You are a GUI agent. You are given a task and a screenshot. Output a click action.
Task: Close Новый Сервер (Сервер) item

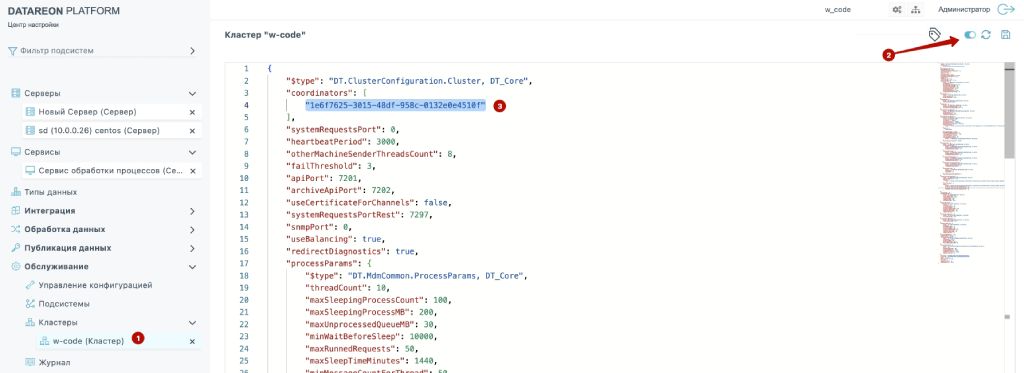(x=192, y=112)
